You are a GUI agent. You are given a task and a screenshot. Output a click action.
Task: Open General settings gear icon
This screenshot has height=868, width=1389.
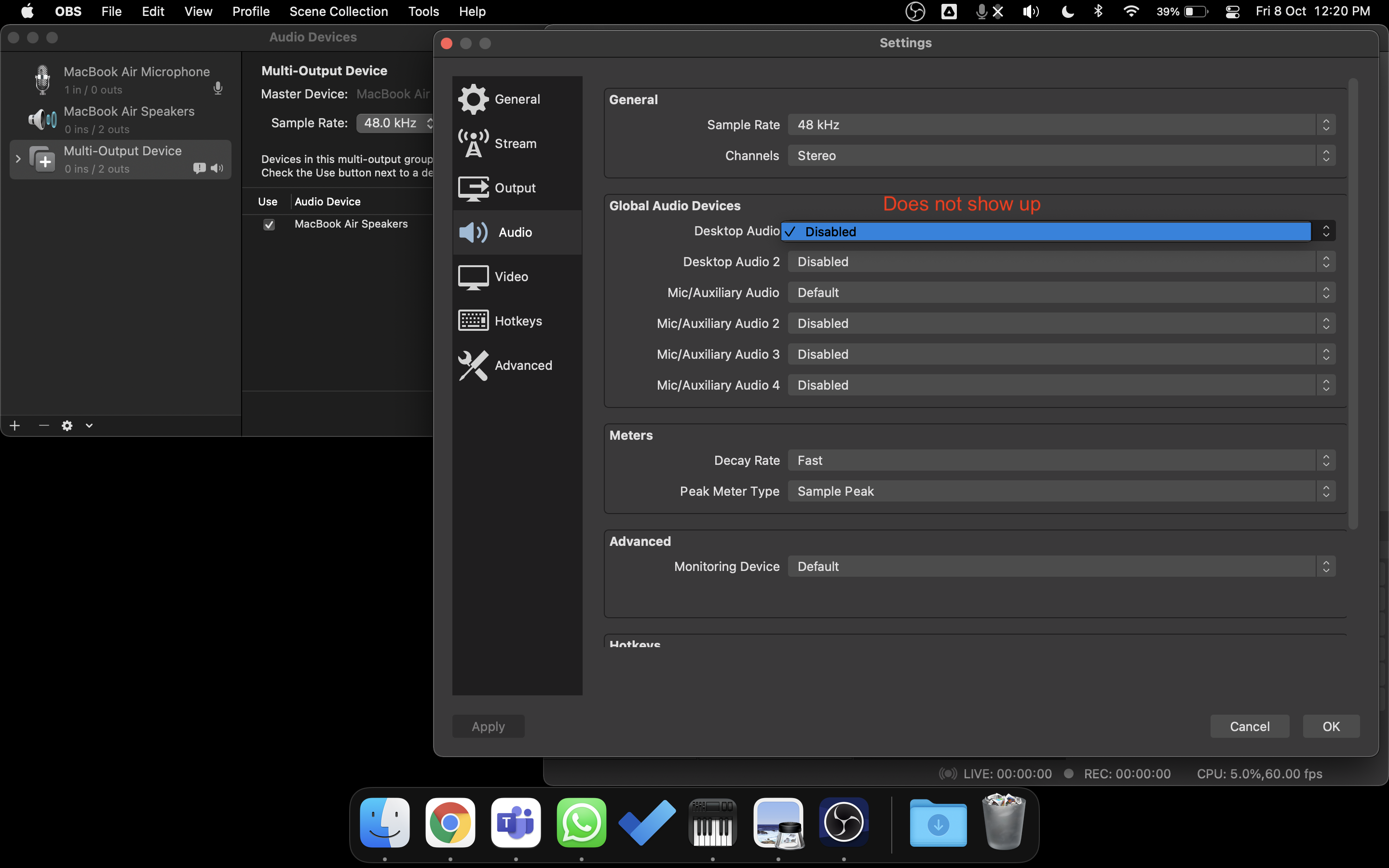(x=474, y=99)
